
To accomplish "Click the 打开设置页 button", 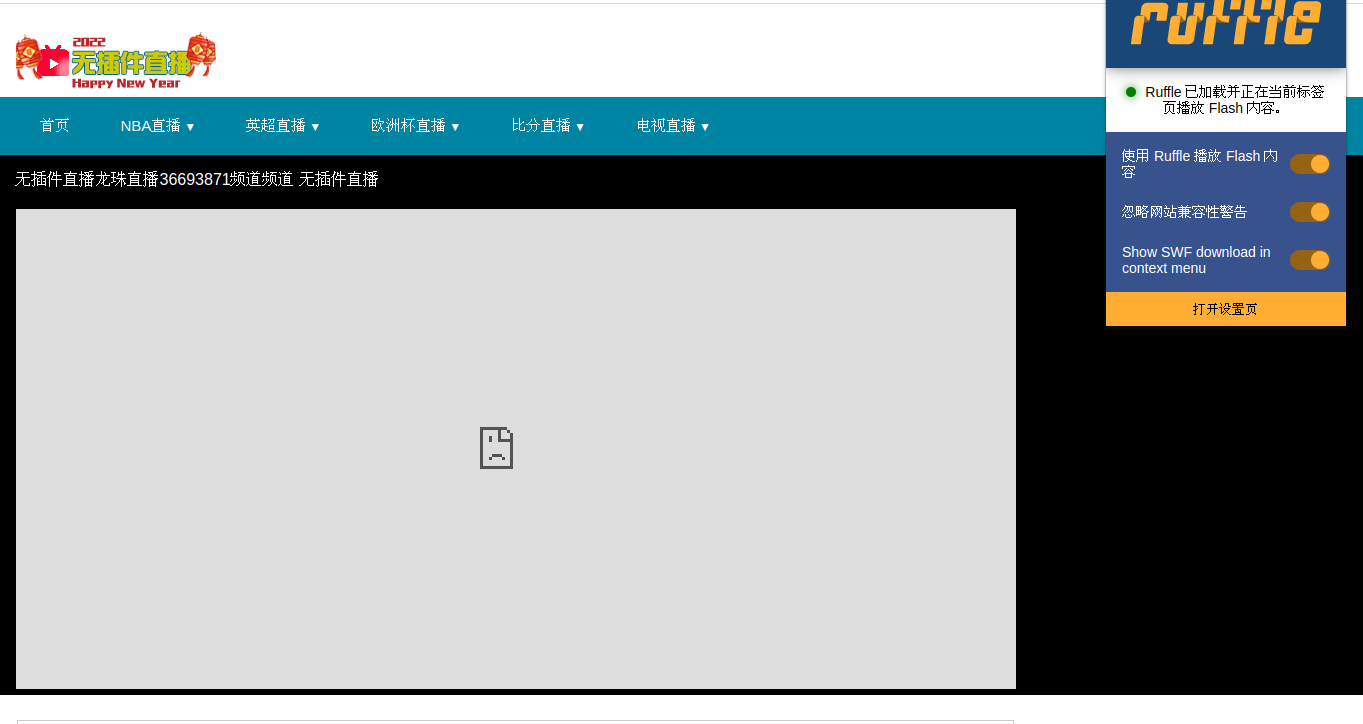I will coord(1225,309).
